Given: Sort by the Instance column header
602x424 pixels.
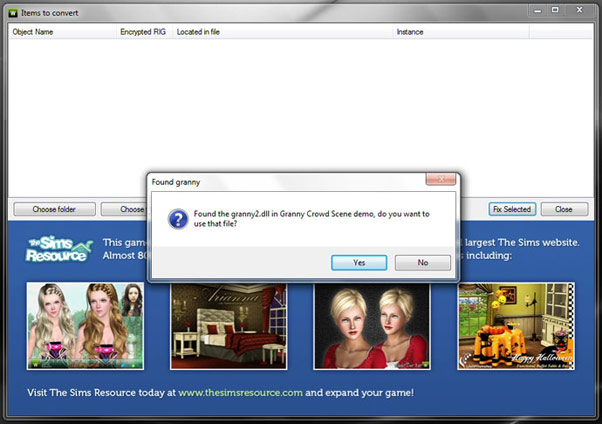Looking at the screenshot, I should point(410,32).
